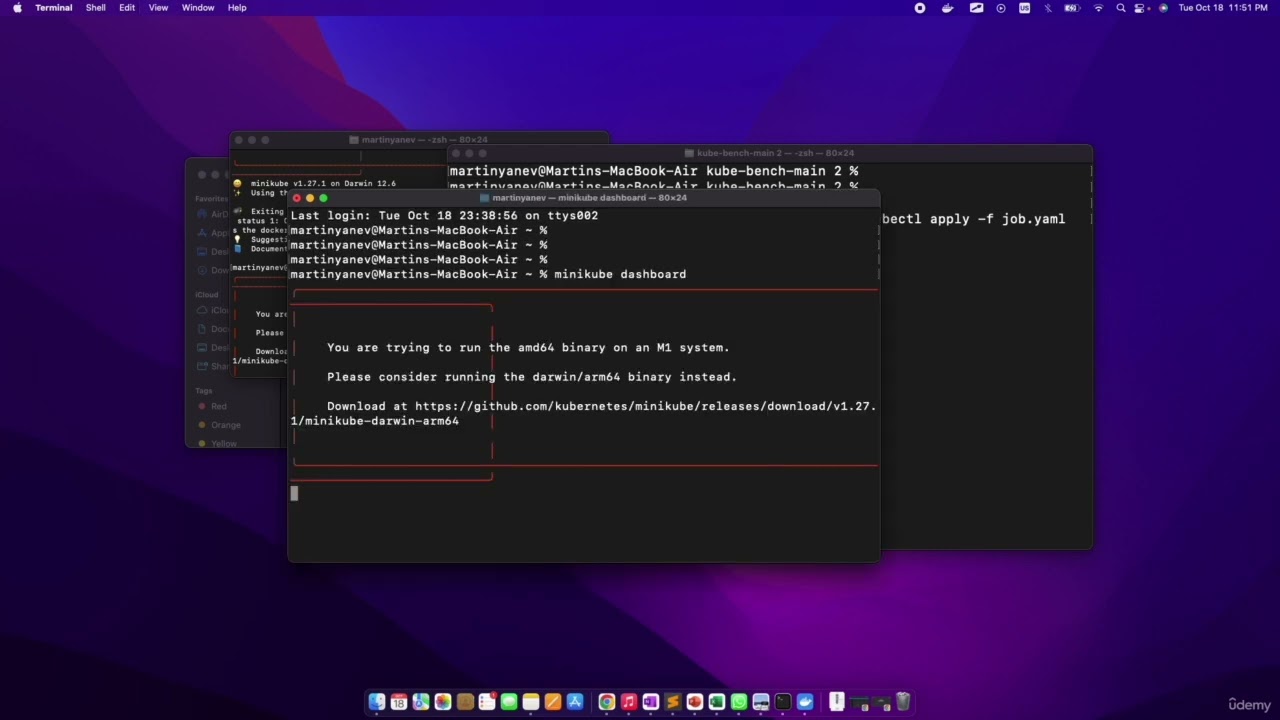Image resolution: width=1280 pixels, height=720 pixels.
Task: Click the kube-bench-main 2 window title bar
Action: tap(769, 153)
